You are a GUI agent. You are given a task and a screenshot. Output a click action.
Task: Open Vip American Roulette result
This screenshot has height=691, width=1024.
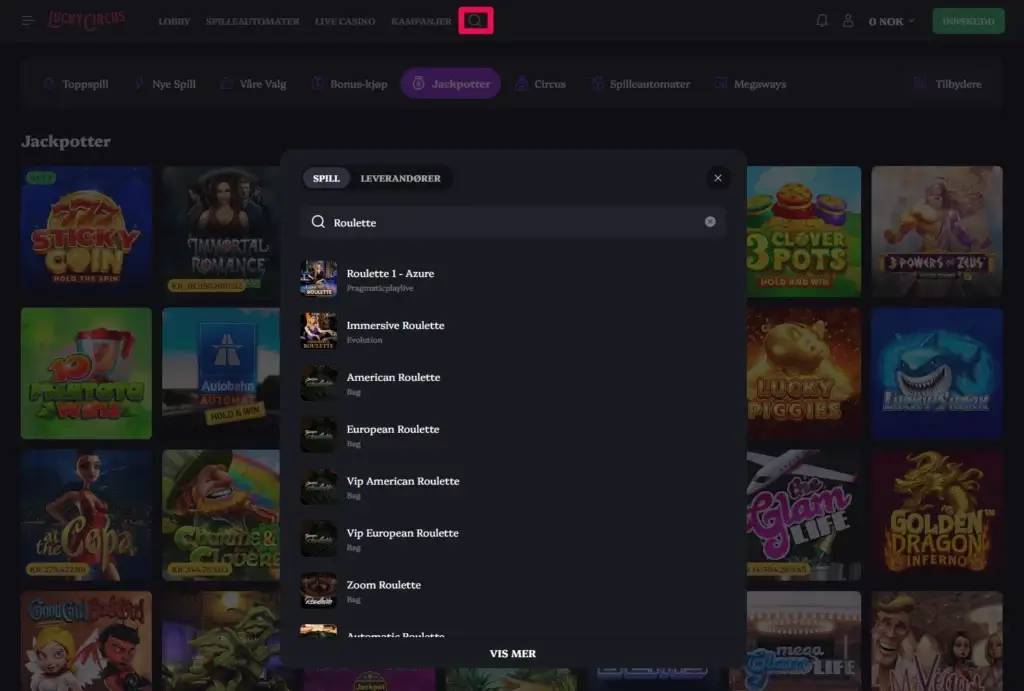(x=513, y=487)
